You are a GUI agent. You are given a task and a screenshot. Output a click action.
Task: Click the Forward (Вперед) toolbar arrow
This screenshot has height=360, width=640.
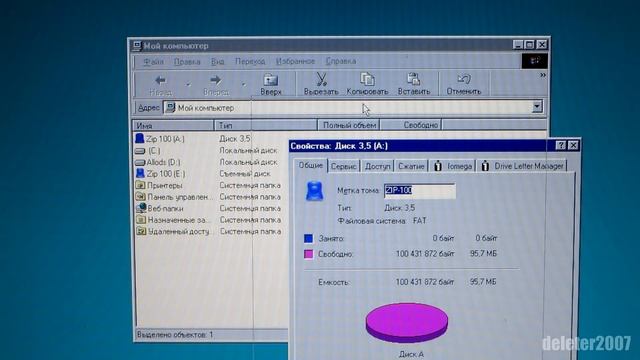[216, 80]
